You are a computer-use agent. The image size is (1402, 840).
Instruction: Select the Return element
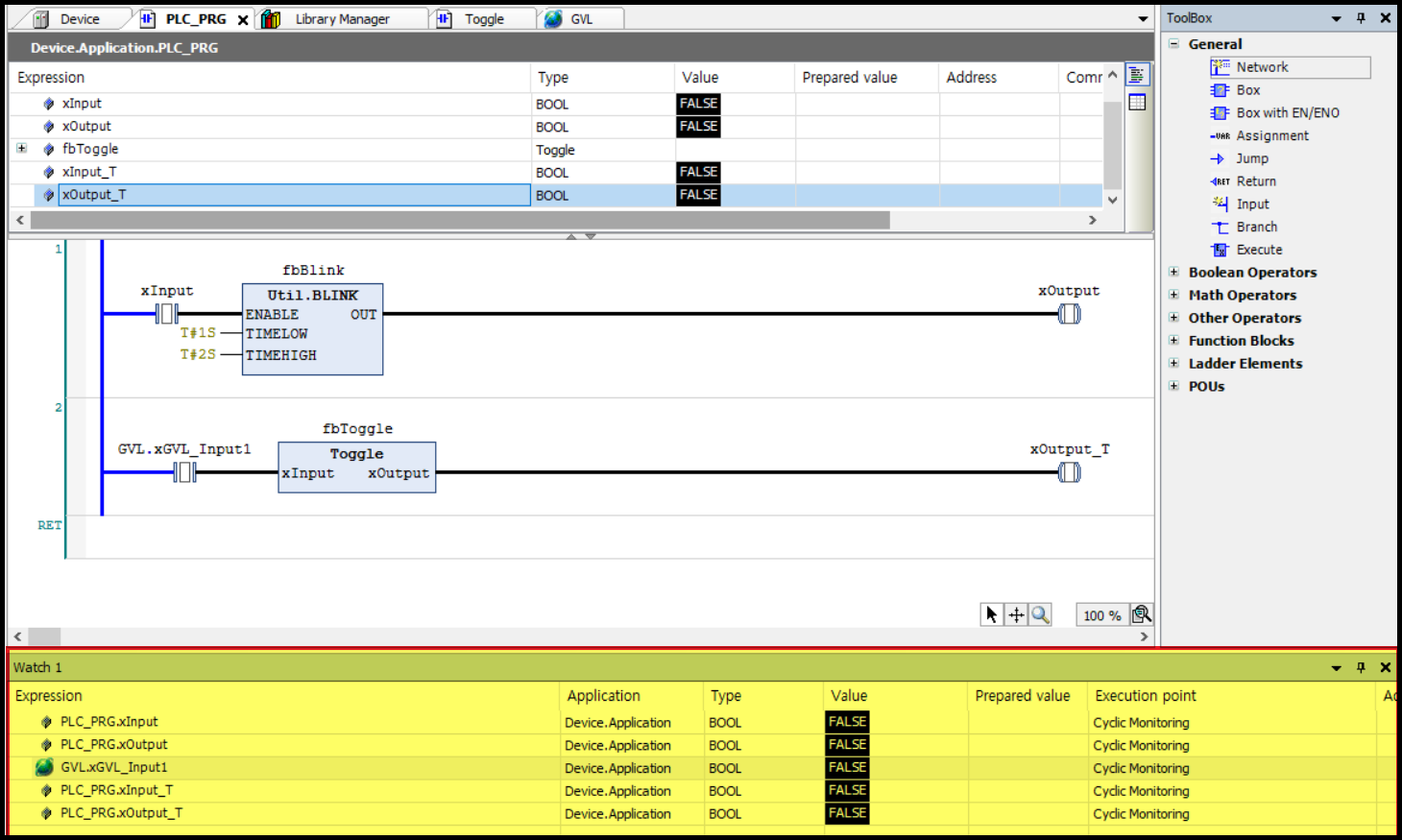point(1243,181)
